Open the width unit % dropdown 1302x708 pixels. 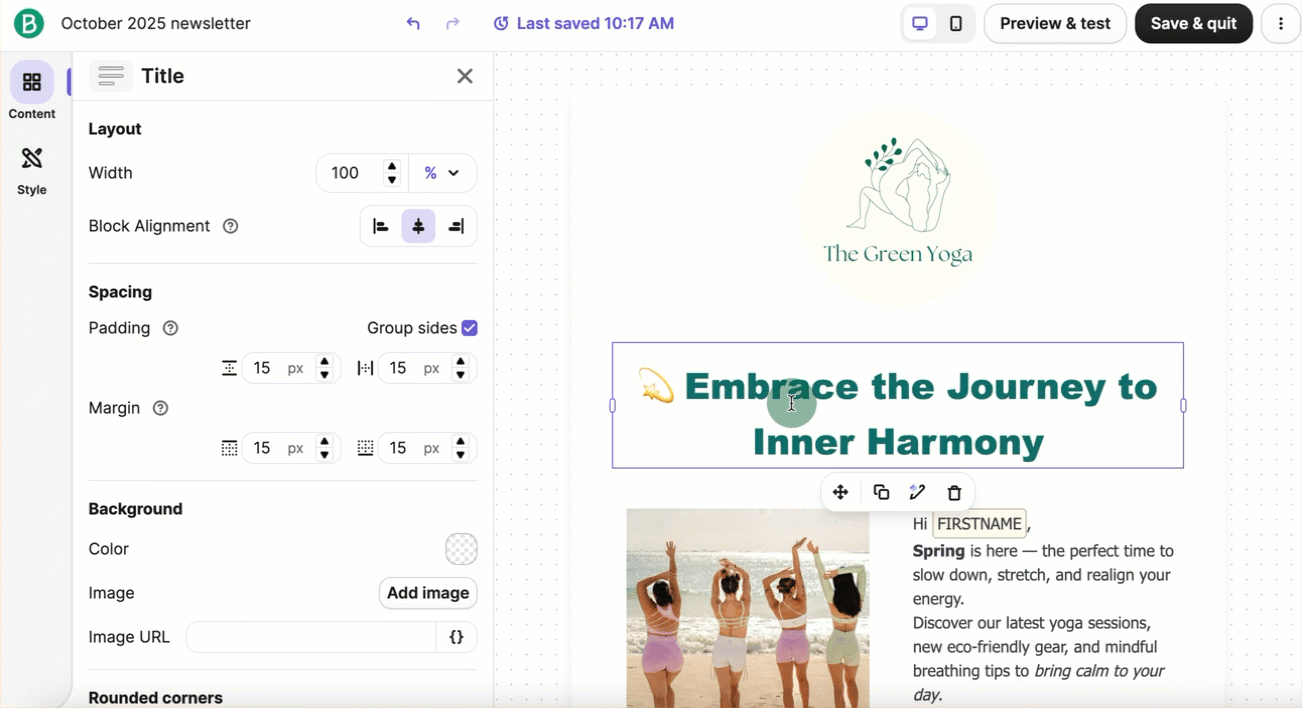pos(442,173)
